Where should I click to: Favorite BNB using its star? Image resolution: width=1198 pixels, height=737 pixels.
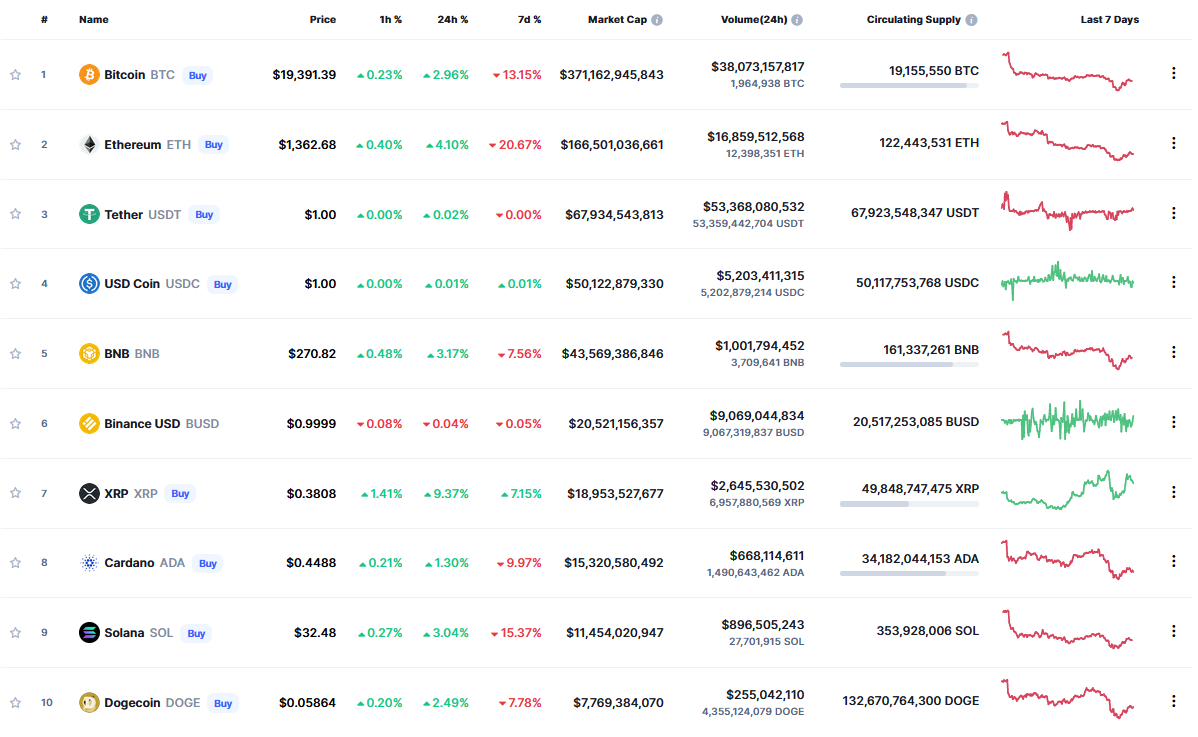pos(15,354)
